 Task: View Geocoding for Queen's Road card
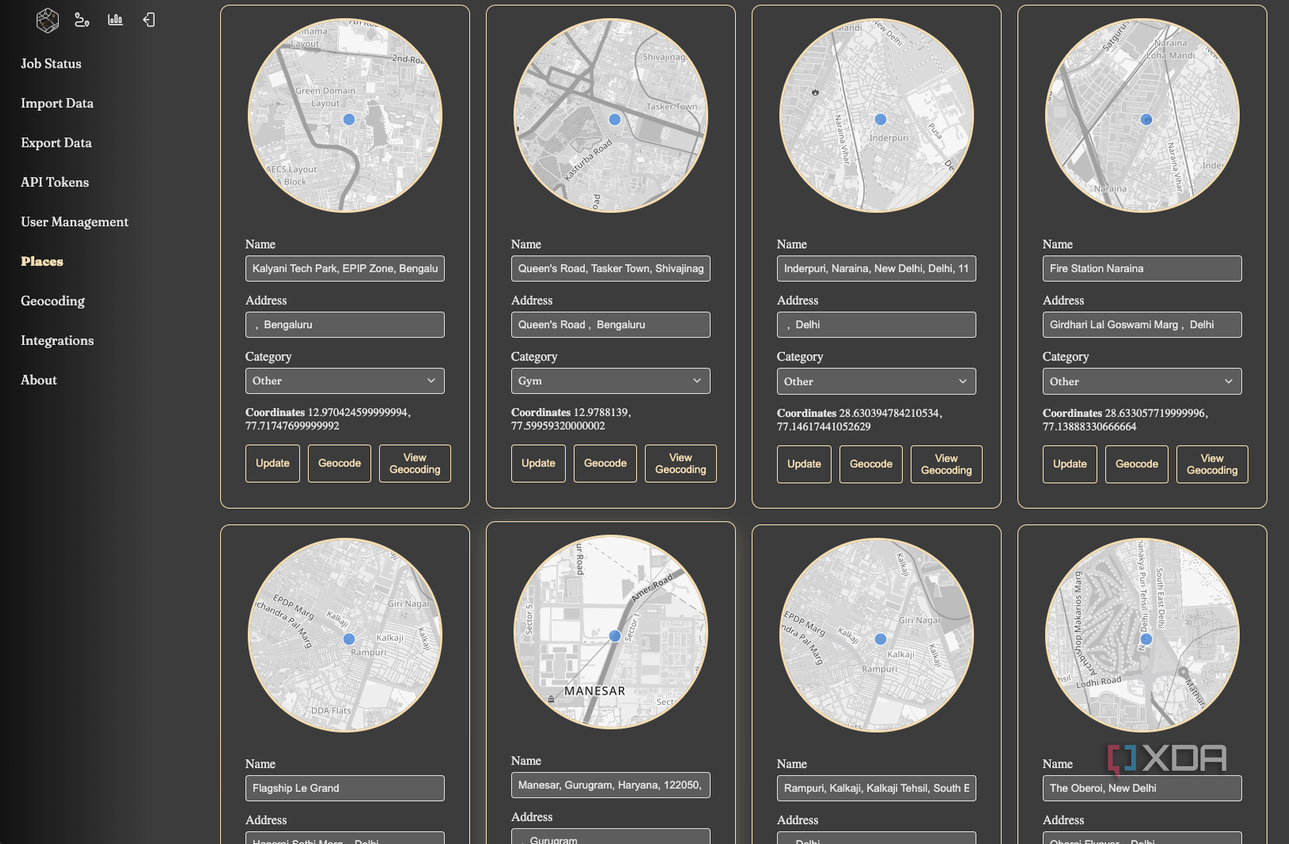(x=681, y=464)
